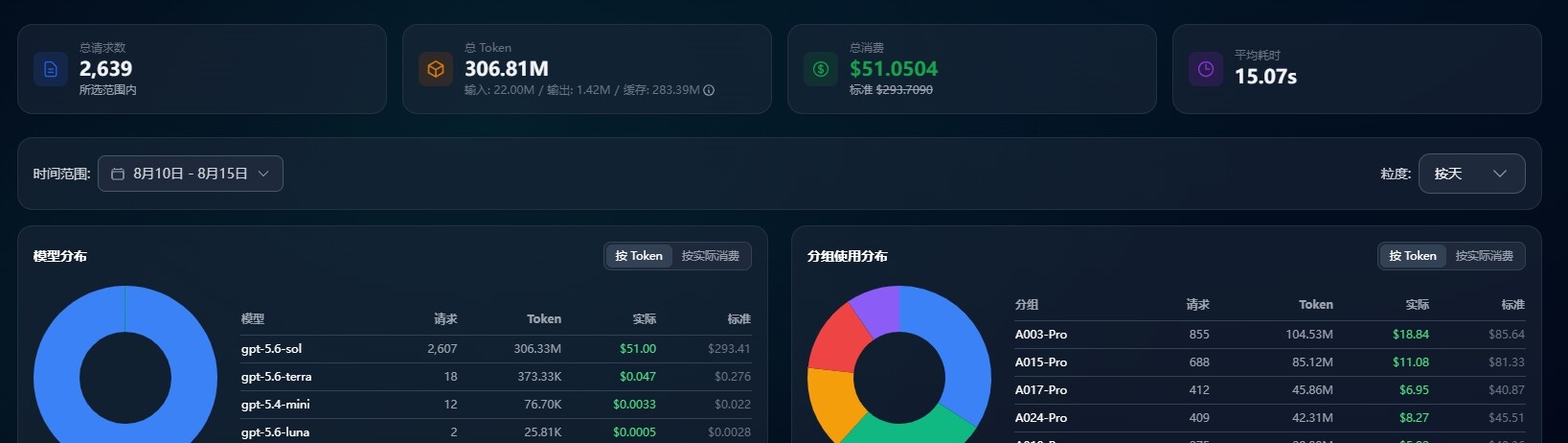Click the 373.33K token value

539,377
